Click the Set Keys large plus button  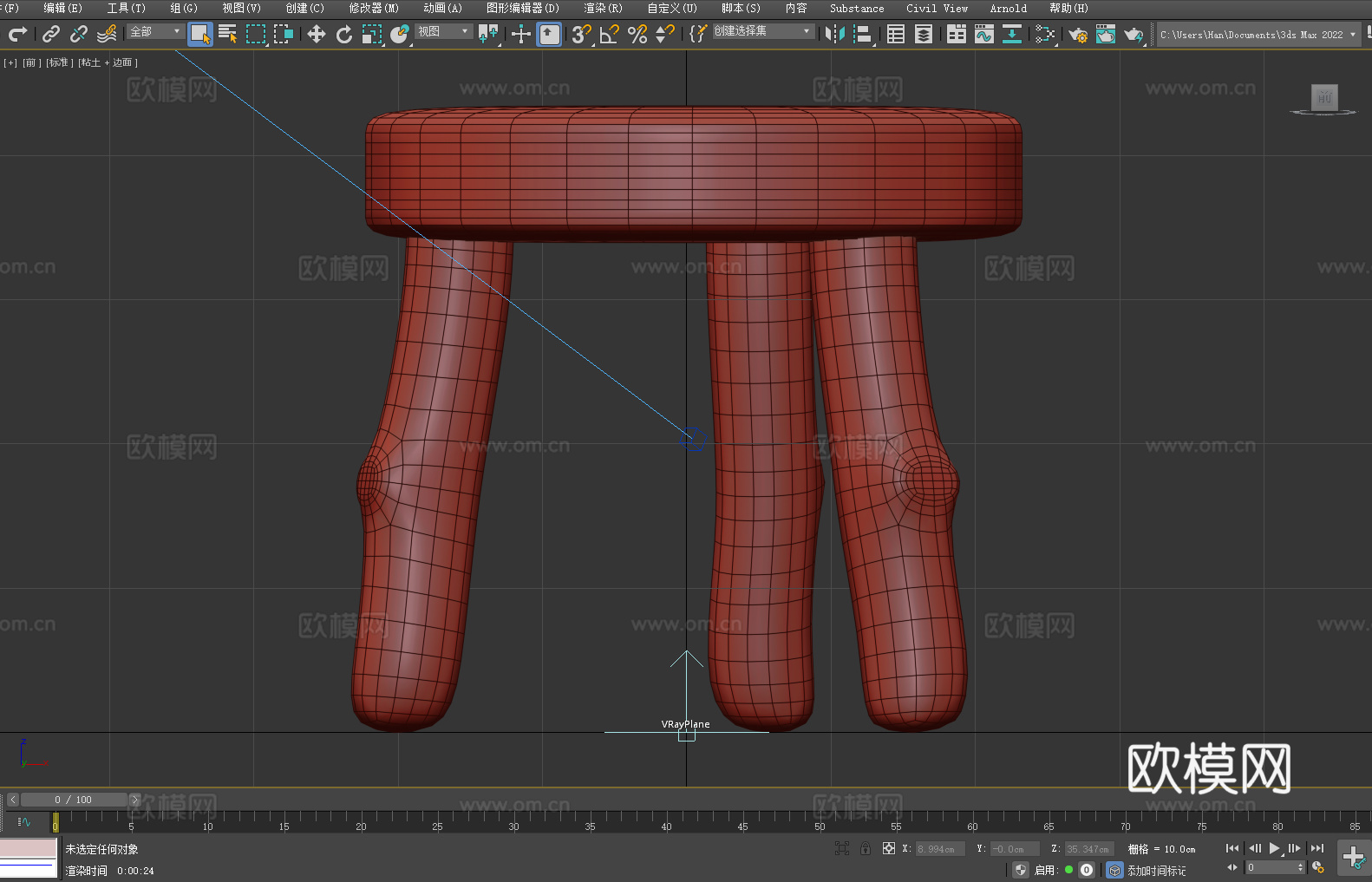click(1353, 858)
